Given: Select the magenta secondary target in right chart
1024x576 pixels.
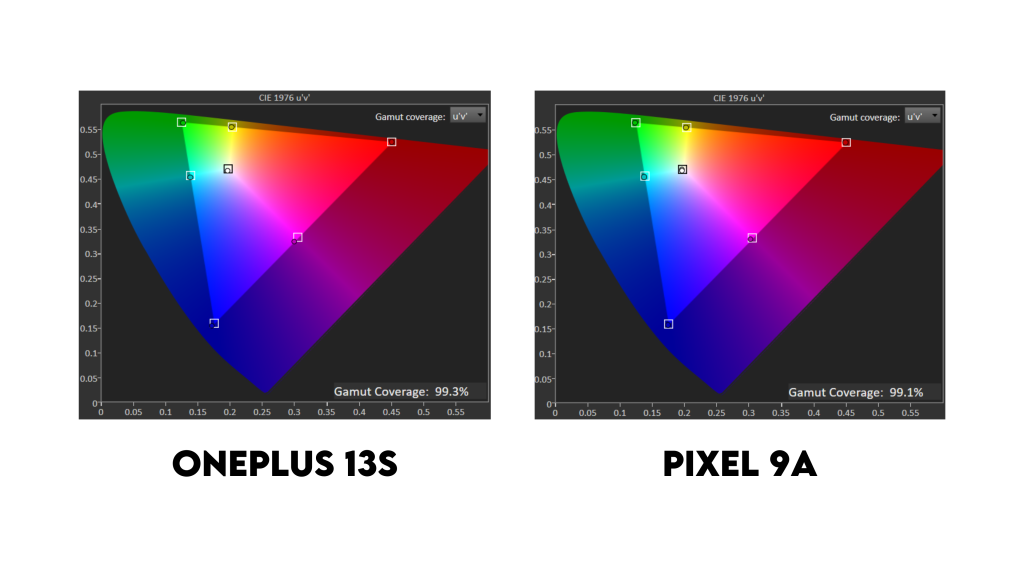Looking at the screenshot, I should click(752, 238).
